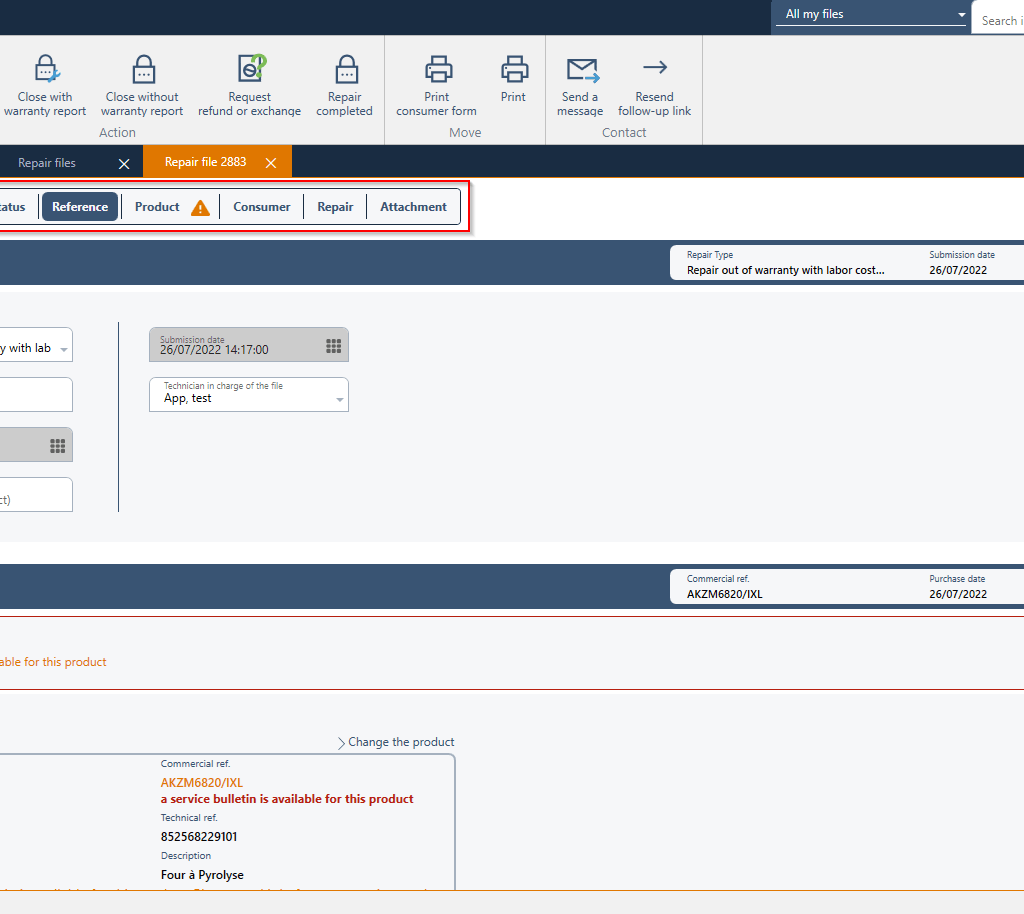Image resolution: width=1024 pixels, height=914 pixels.
Task: Click the Search input field
Action: tap(998, 20)
